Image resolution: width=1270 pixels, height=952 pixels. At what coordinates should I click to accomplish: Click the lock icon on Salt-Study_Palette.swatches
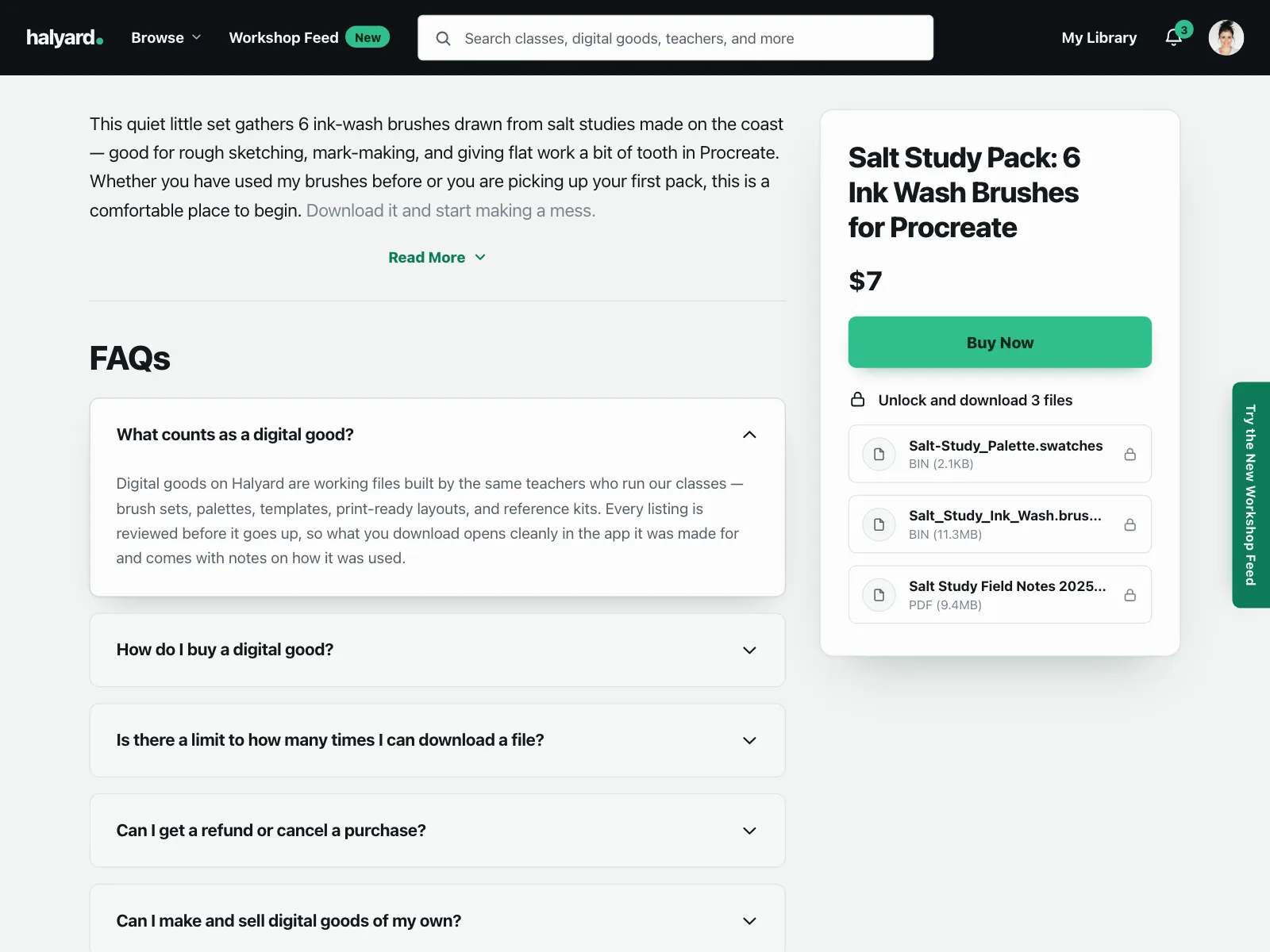tap(1130, 455)
